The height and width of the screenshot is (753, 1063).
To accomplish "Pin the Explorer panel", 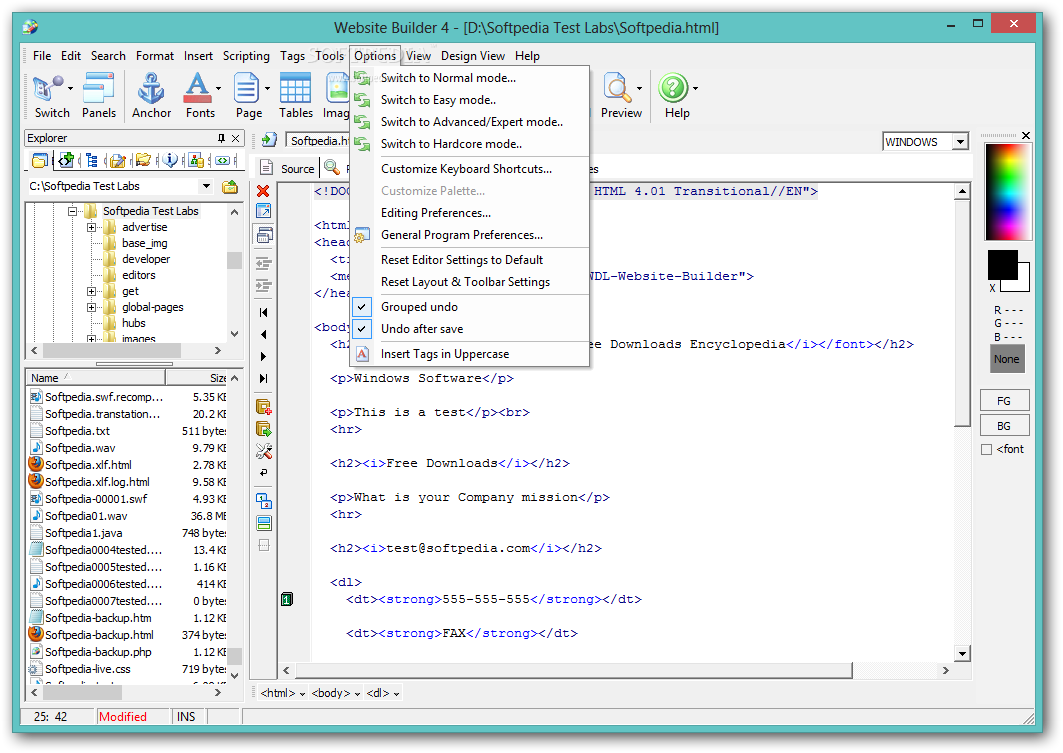I will [x=221, y=138].
